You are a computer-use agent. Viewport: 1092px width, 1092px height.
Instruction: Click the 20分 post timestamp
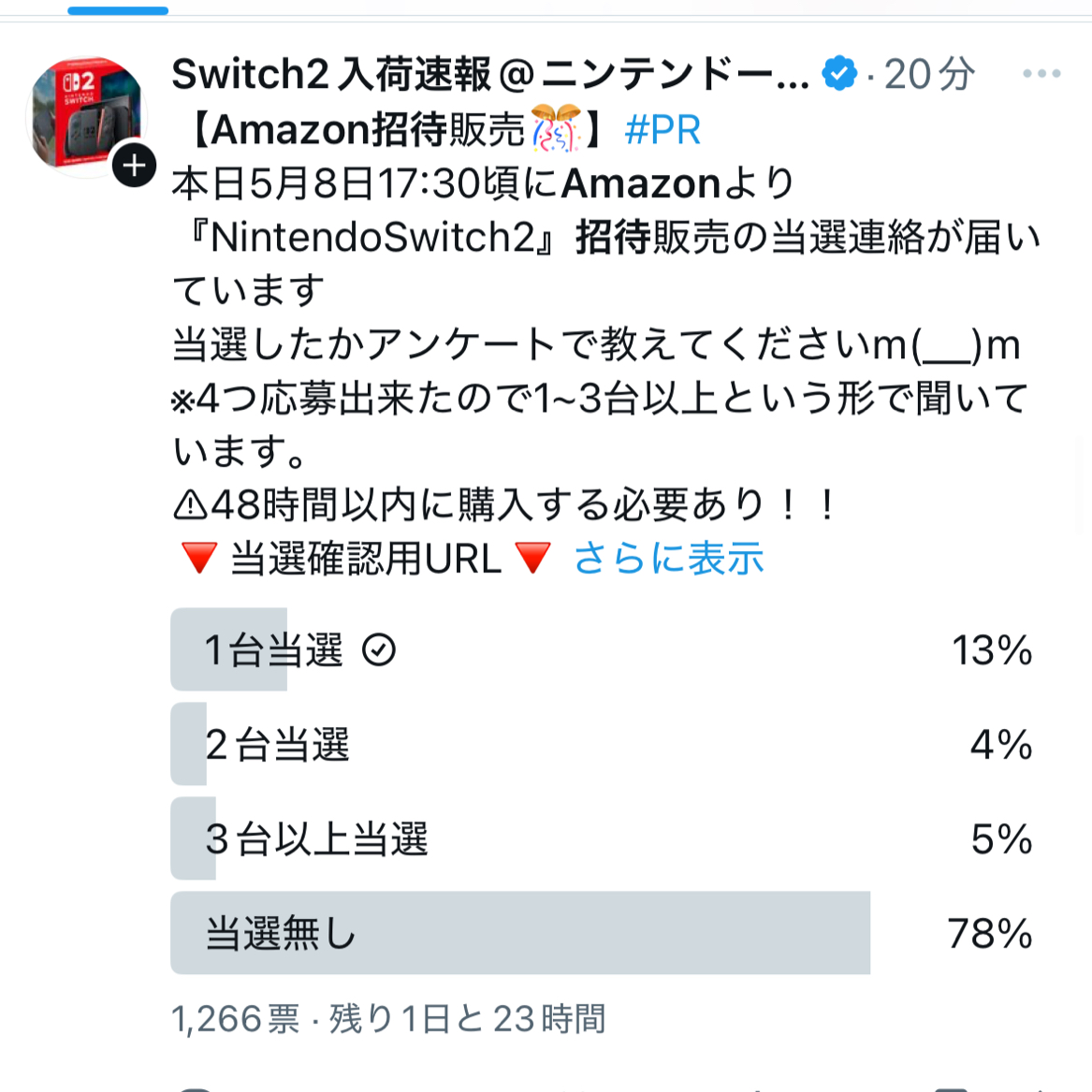pyautogui.click(x=930, y=74)
